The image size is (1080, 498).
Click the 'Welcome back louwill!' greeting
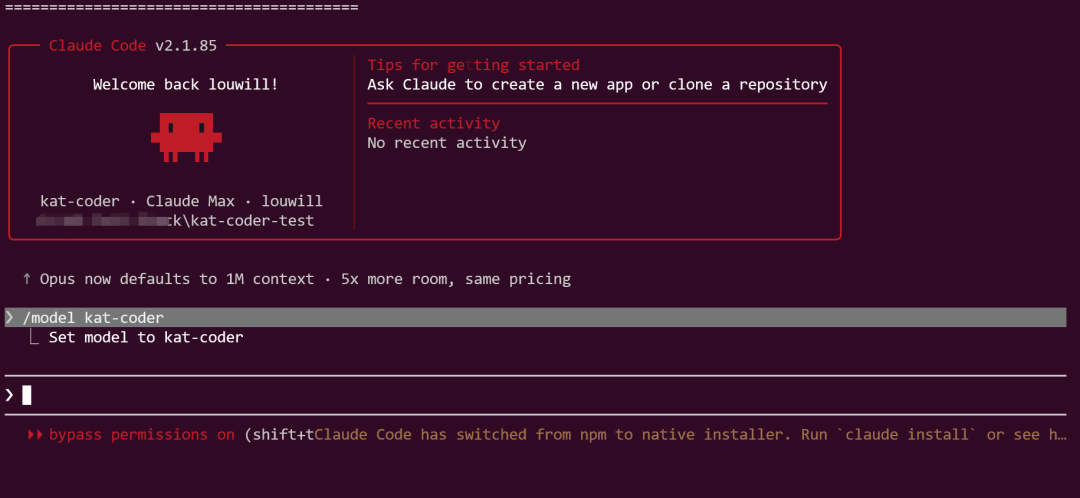point(186,85)
